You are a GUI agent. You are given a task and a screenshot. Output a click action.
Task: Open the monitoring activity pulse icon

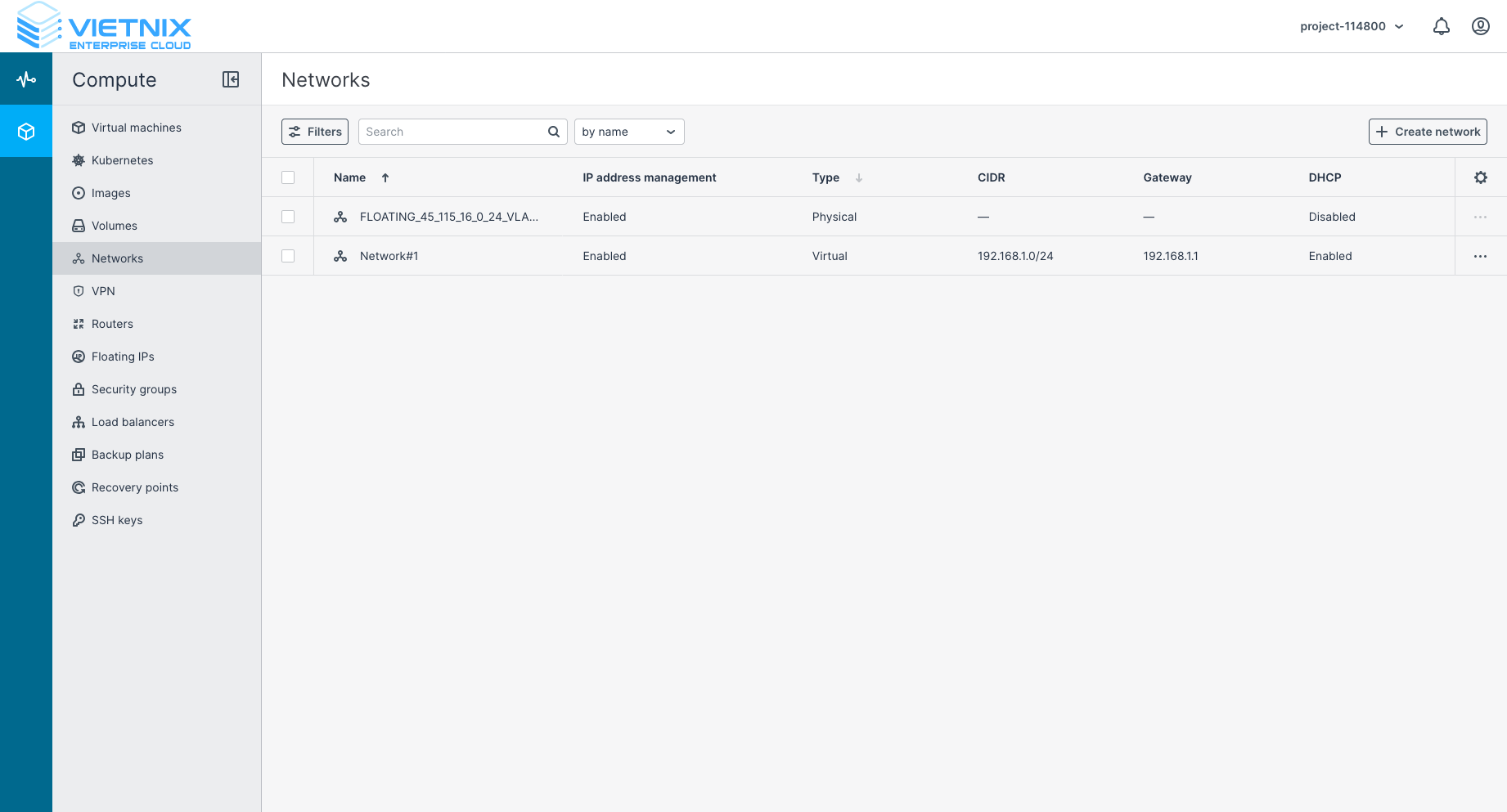tap(26, 79)
